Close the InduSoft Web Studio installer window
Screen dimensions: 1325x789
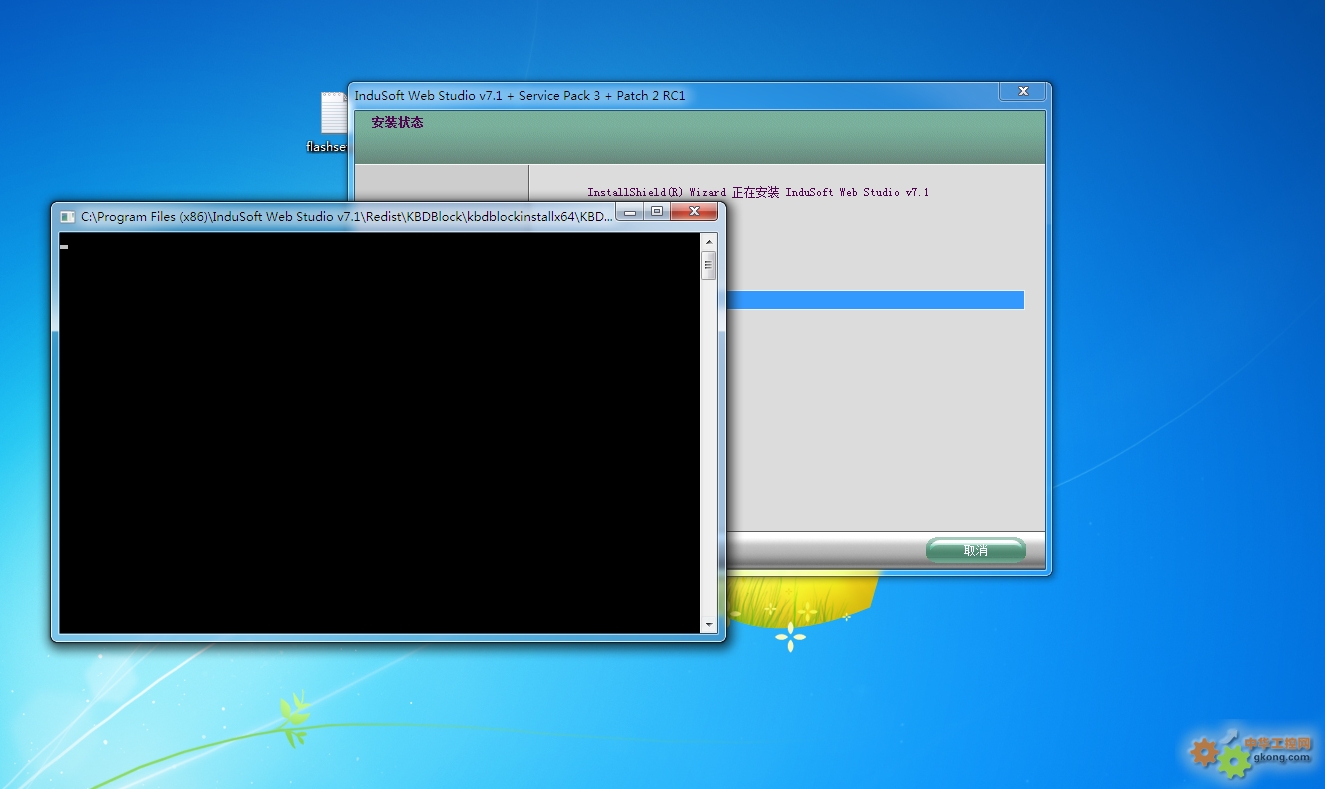1023,91
